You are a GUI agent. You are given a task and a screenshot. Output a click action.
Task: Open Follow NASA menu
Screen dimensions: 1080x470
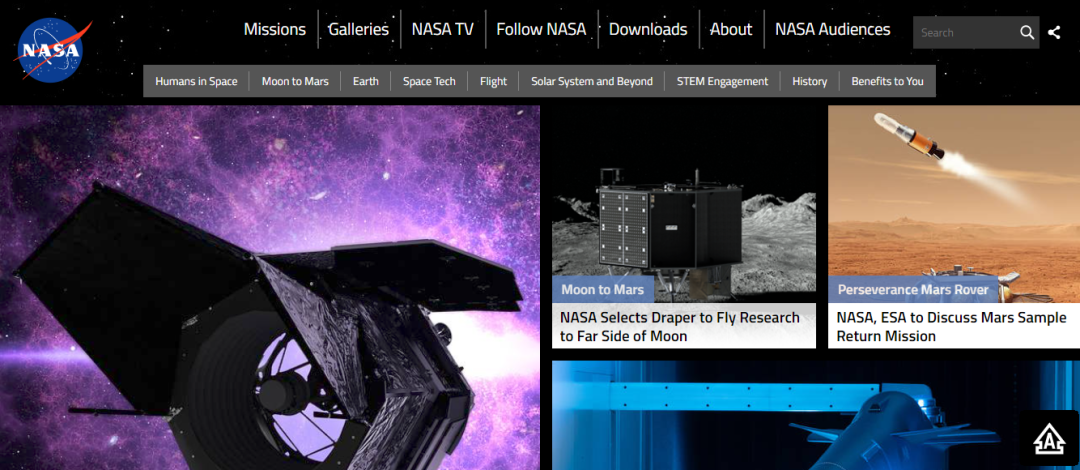(x=541, y=30)
